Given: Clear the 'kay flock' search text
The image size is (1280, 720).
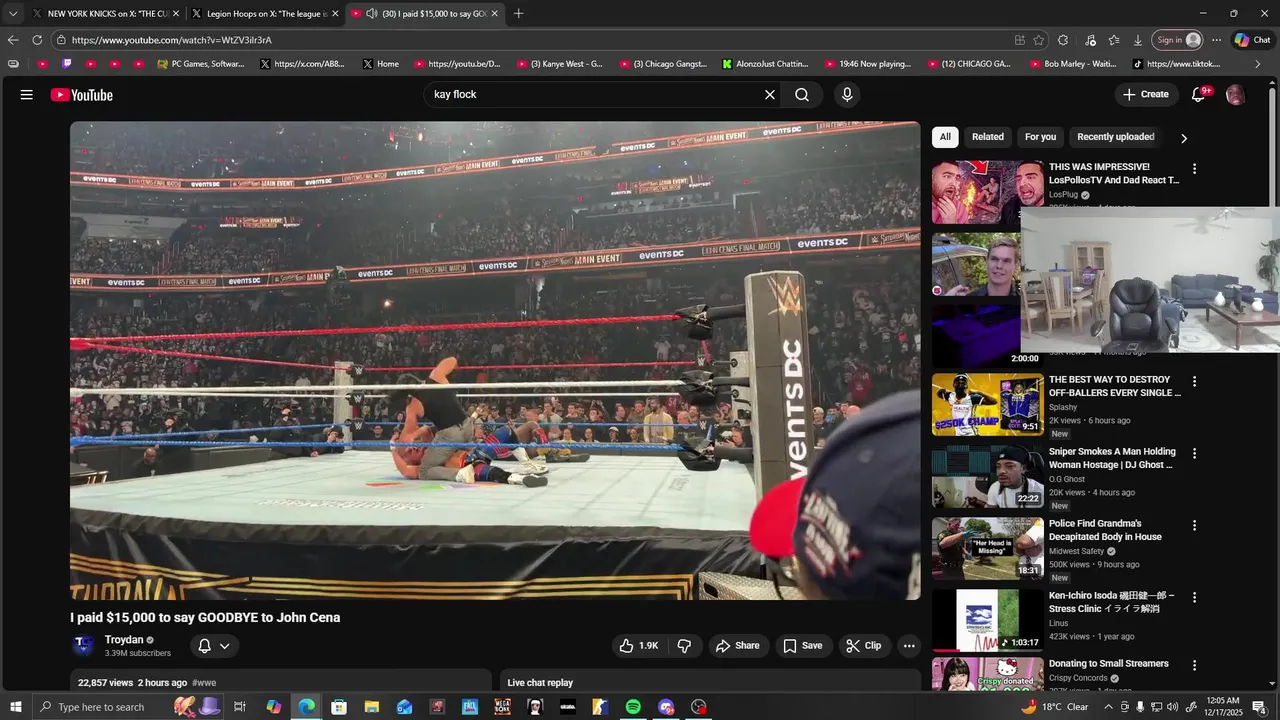Looking at the screenshot, I should point(770,95).
